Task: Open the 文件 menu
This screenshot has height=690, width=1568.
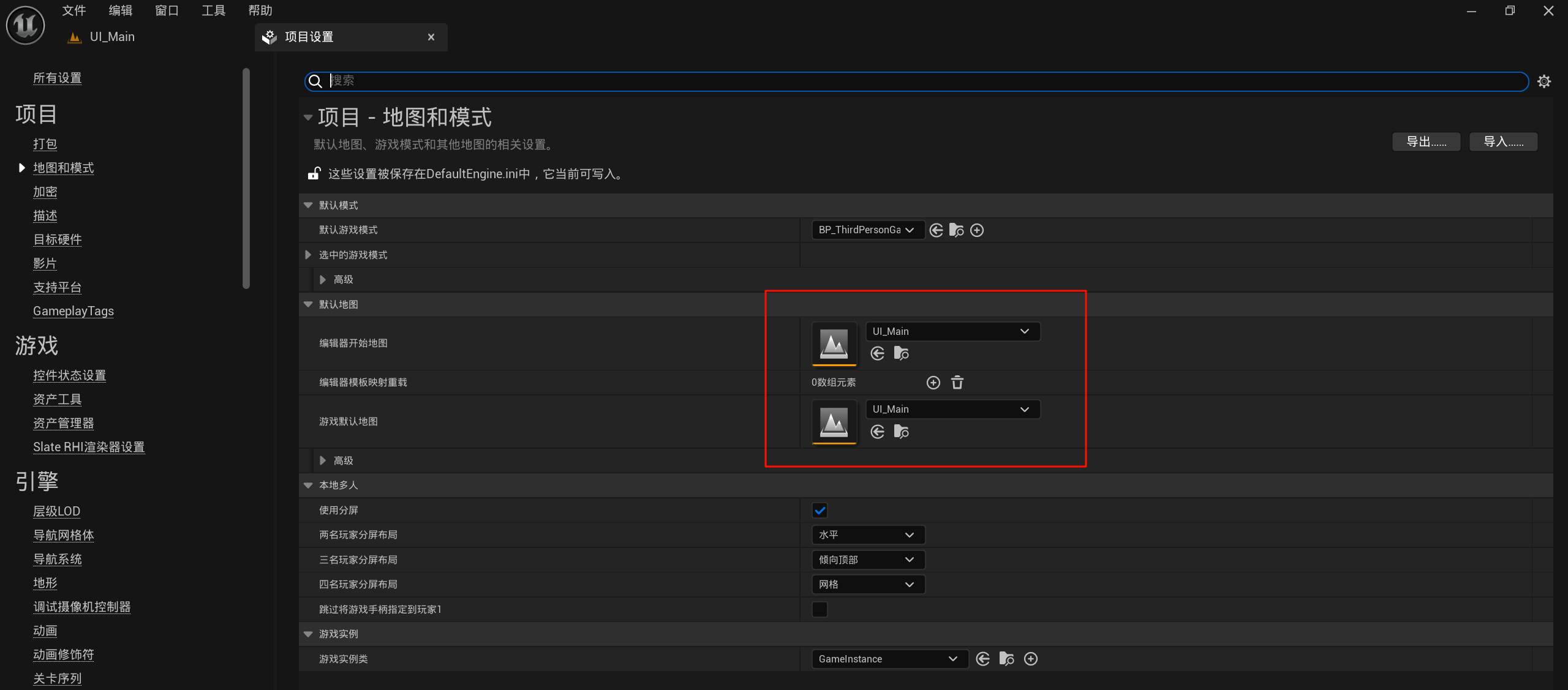Action: click(74, 10)
